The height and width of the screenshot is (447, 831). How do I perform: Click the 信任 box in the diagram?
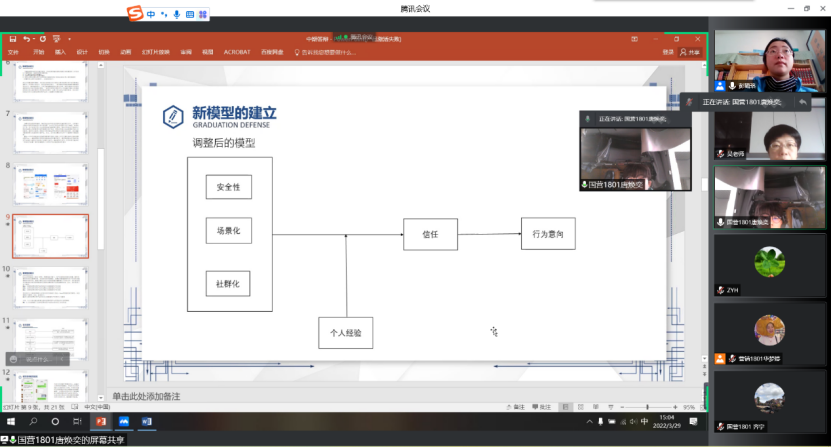(x=430, y=234)
